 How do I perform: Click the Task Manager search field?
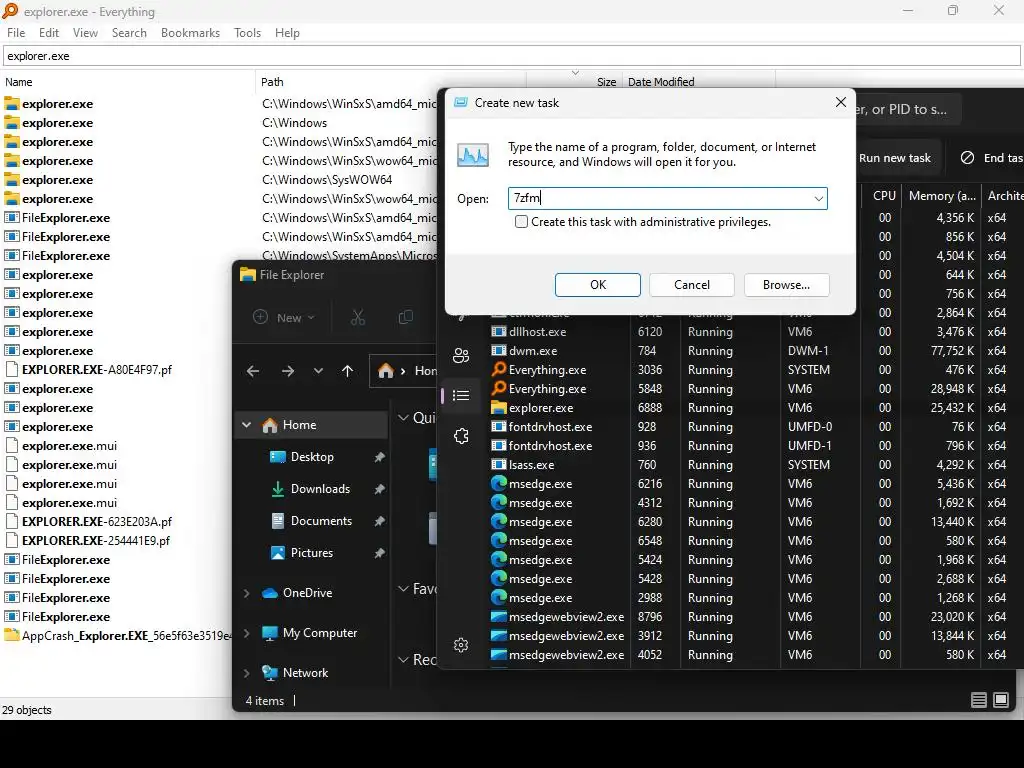(x=910, y=109)
